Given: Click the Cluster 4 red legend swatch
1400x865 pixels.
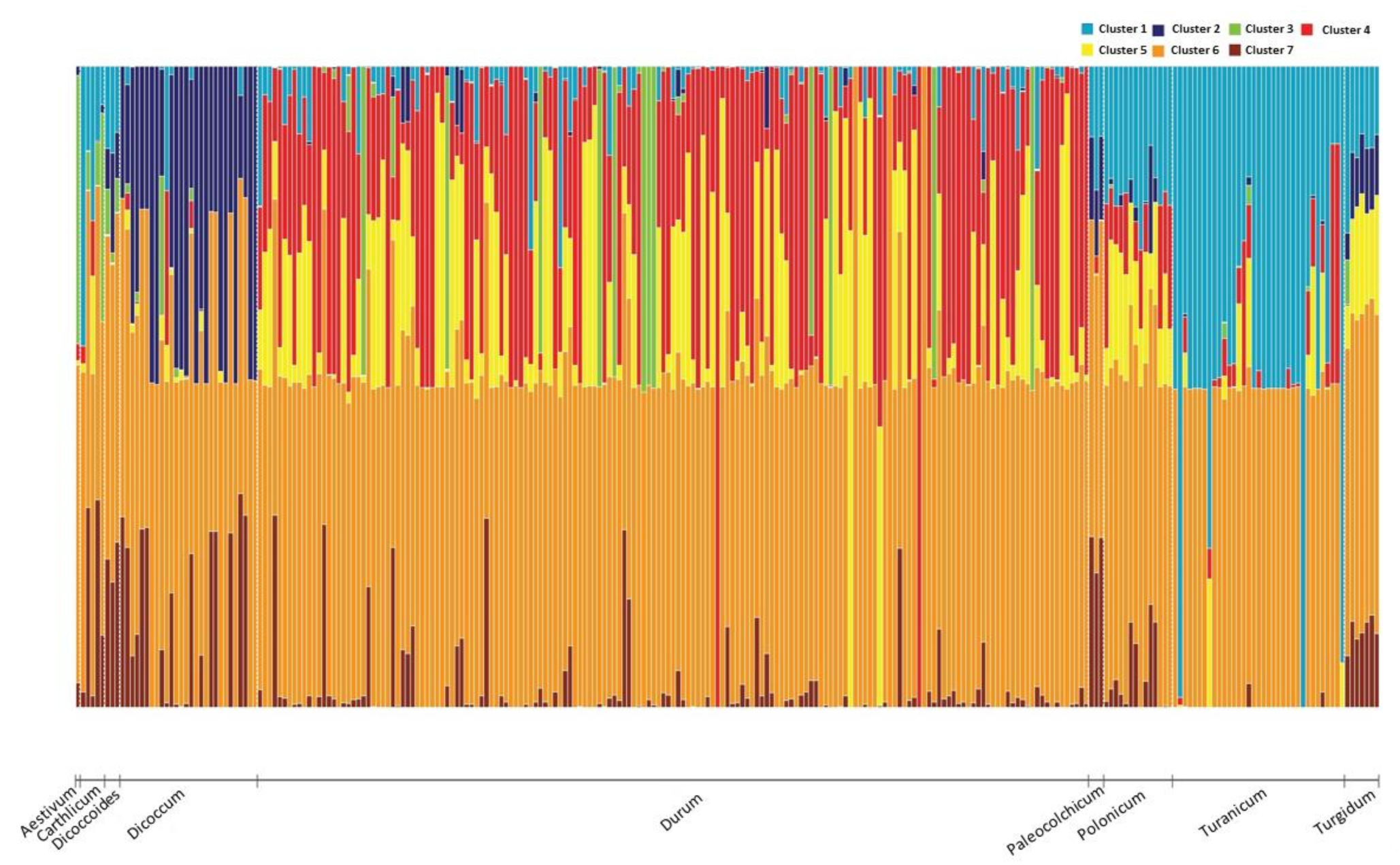Looking at the screenshot, I should 1306,29.
